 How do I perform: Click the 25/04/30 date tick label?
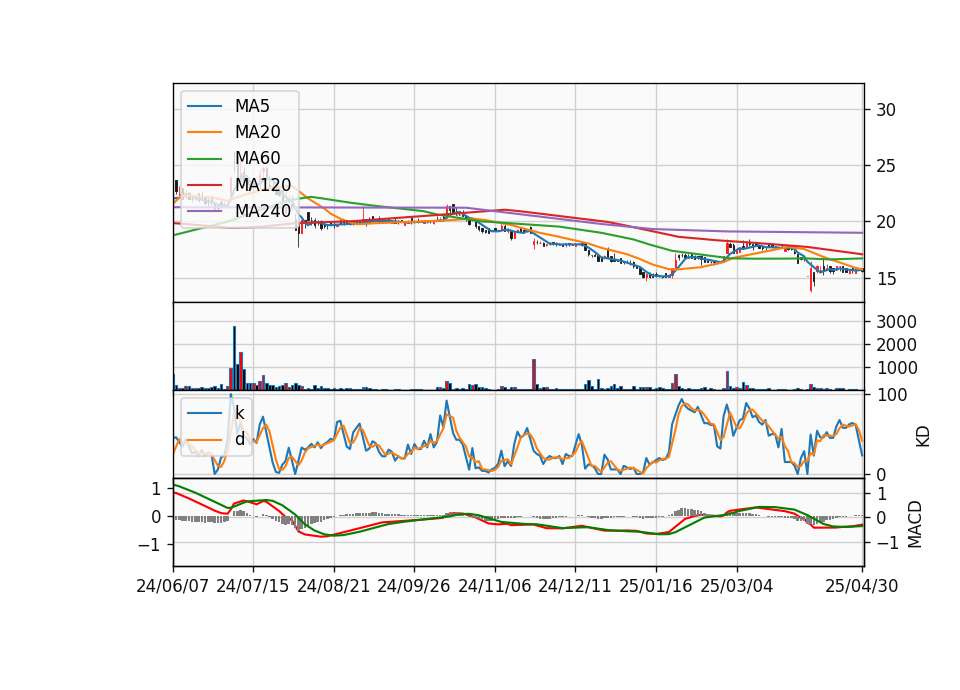(862, 586)
